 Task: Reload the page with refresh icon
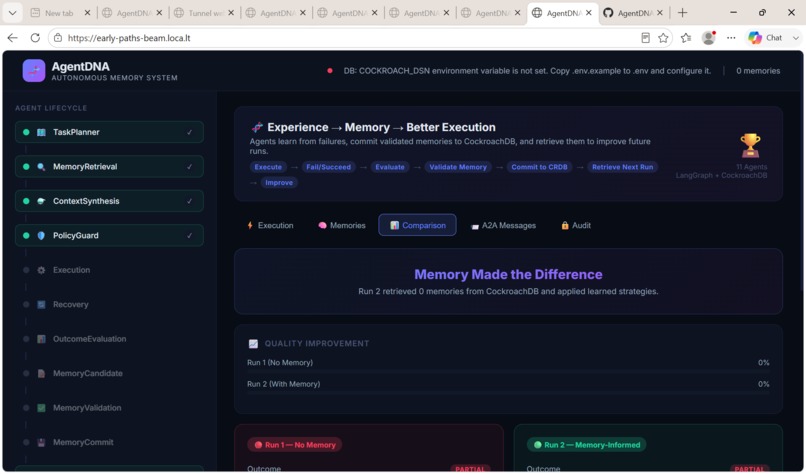(x=35, y=38)
